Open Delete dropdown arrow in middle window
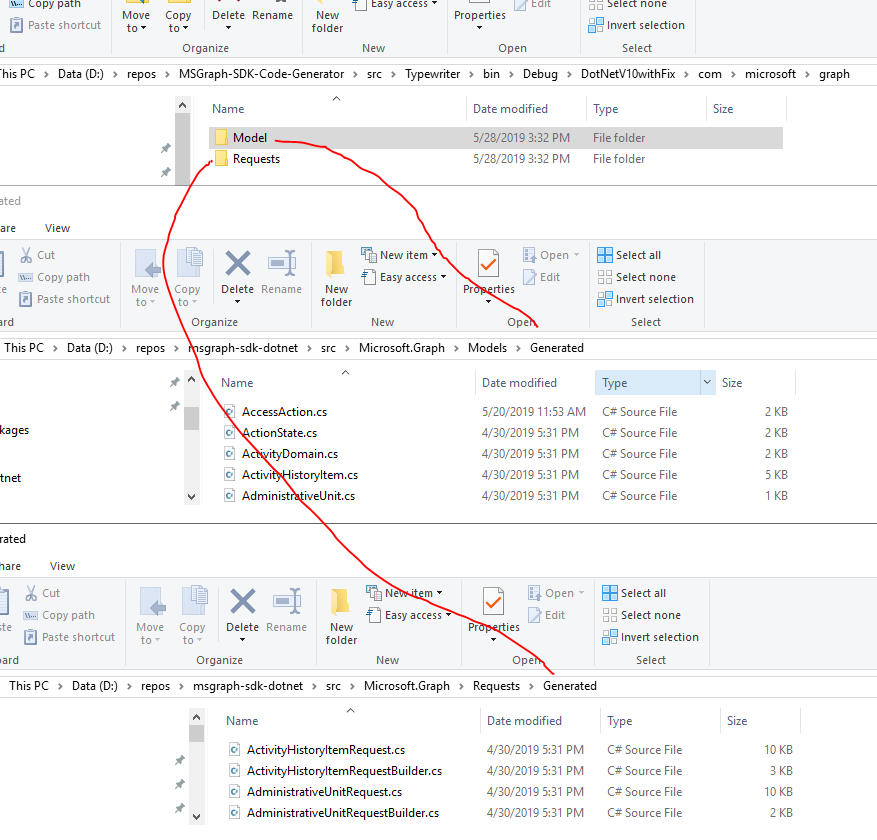 coord(238,302)
